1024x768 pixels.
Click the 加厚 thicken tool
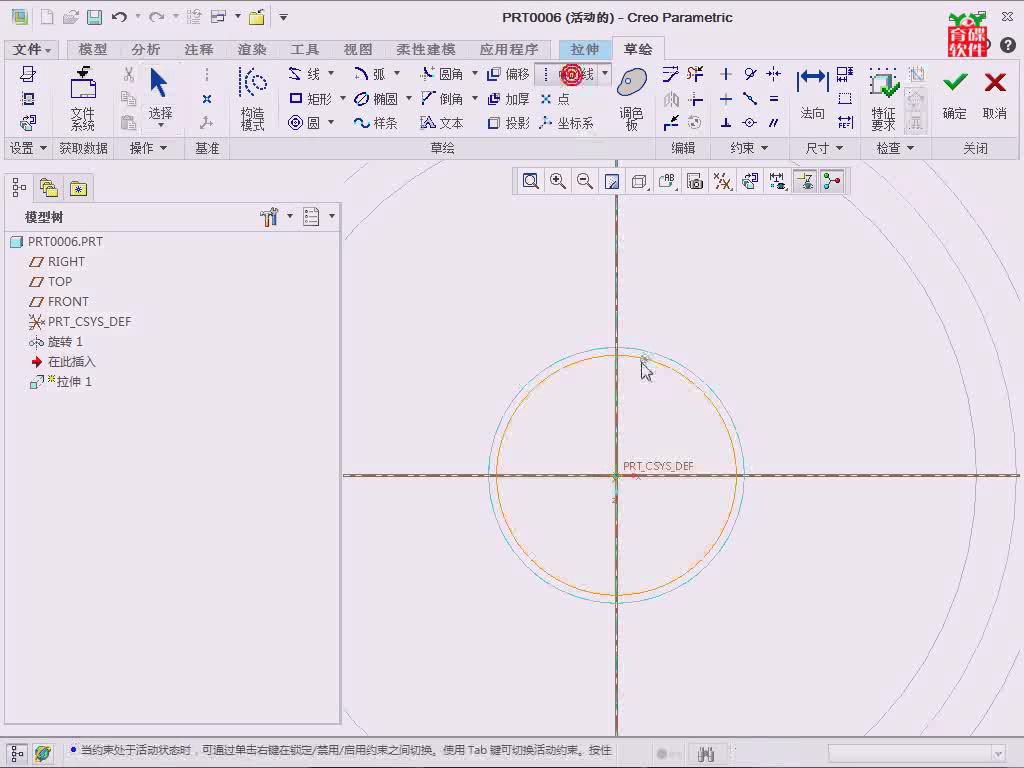(508, 99)
